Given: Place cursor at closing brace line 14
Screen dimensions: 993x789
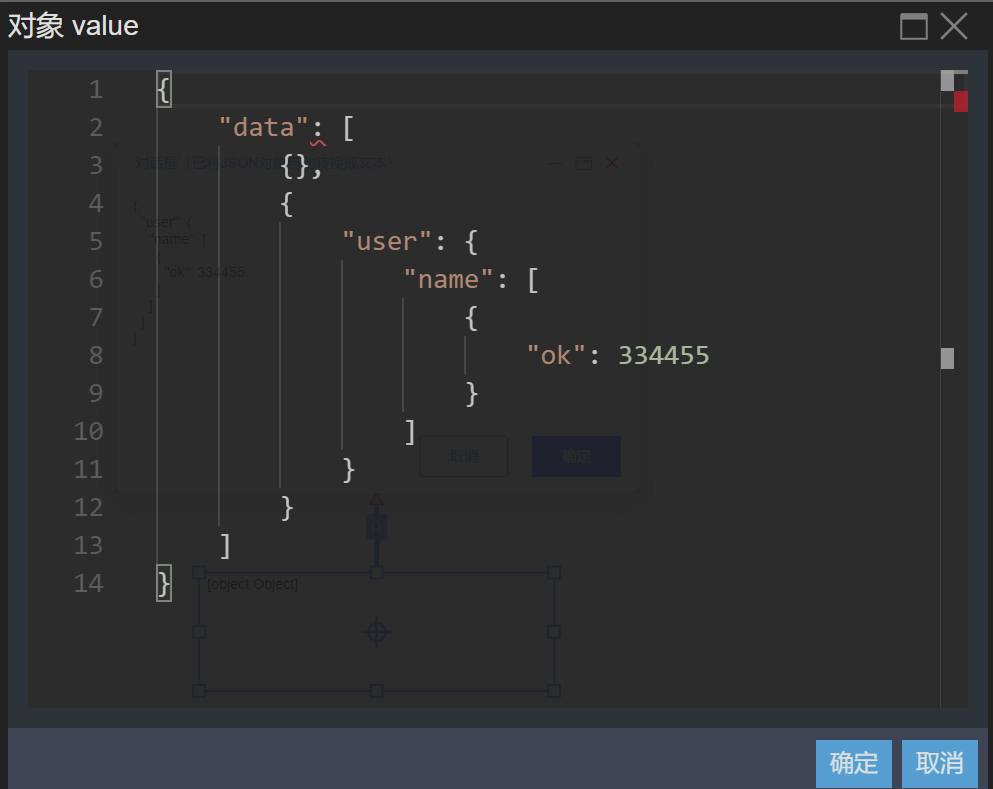Looking at the screenshot, I should [x=164, y=583].
